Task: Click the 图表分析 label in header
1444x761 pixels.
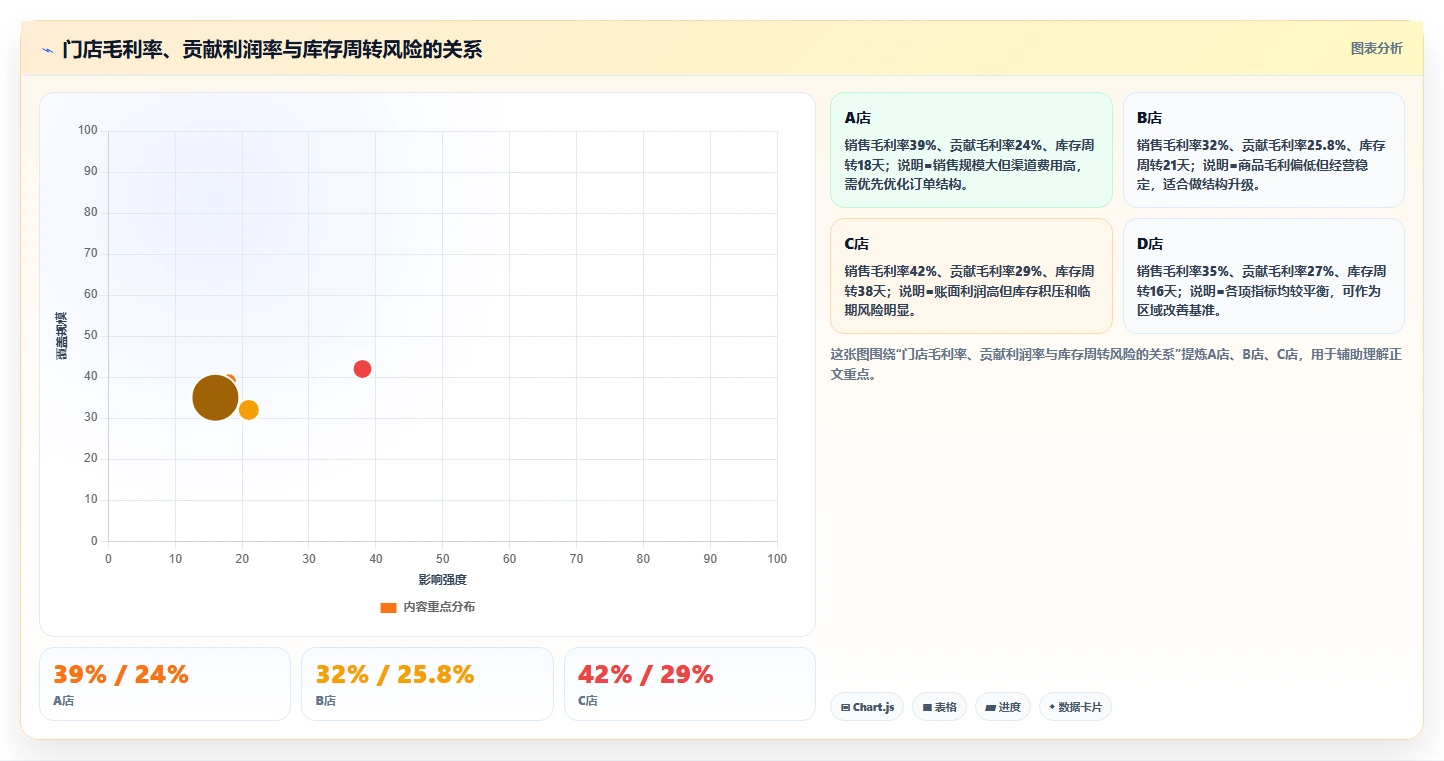Action: pos(1376,48)
